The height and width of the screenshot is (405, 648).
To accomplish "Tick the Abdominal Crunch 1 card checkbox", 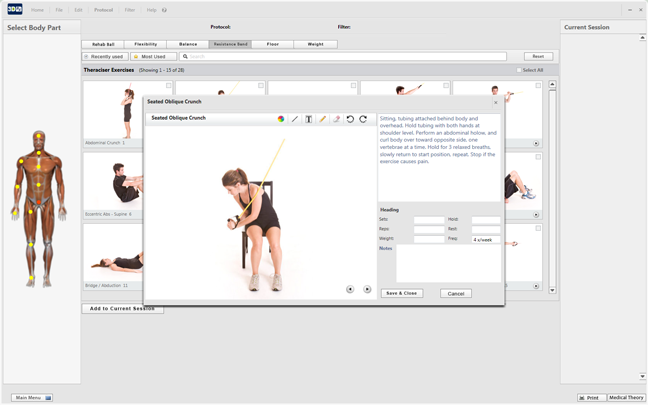I will (x=169, y=86).
